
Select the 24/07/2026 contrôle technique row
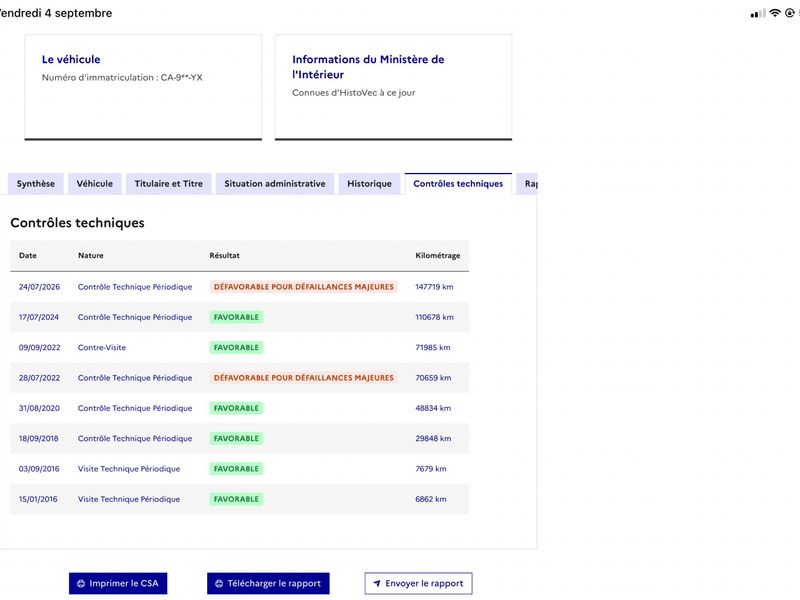click(x=239, y=287)
